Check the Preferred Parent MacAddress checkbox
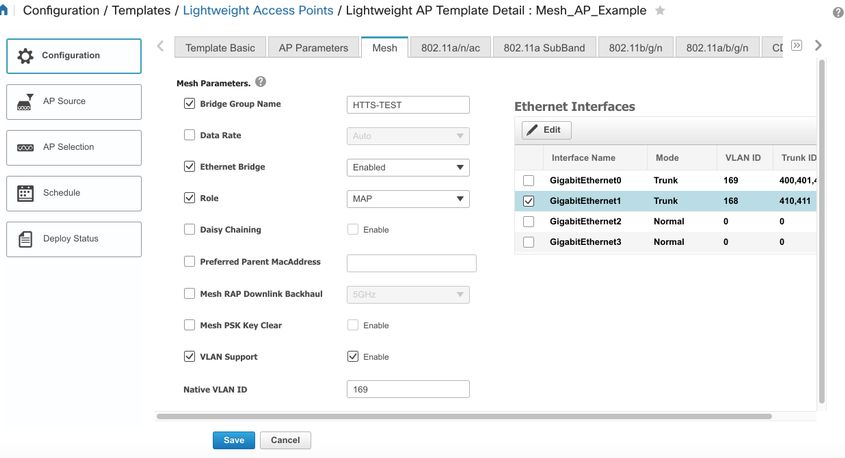845x458 pixels. pyautogui.click(x=189, y=261)
